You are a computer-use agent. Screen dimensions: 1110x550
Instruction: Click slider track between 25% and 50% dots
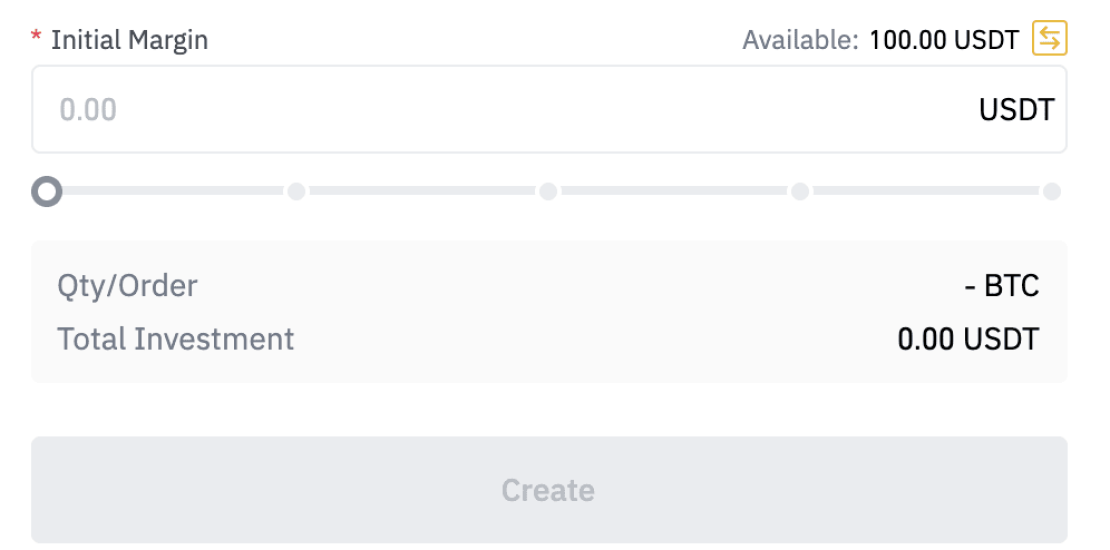point(422,191)
